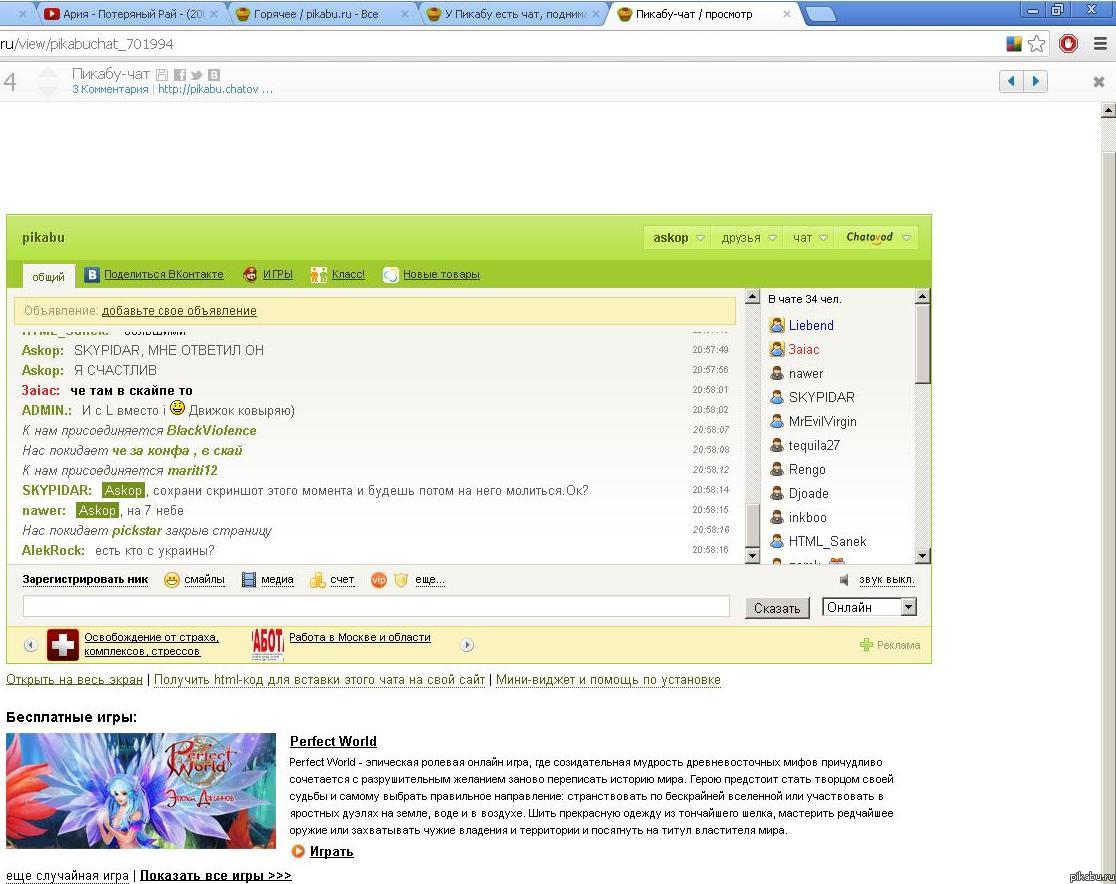Click the save floppy icon near Пикабу-чат
1116x884 pixels.
point(162,74)
